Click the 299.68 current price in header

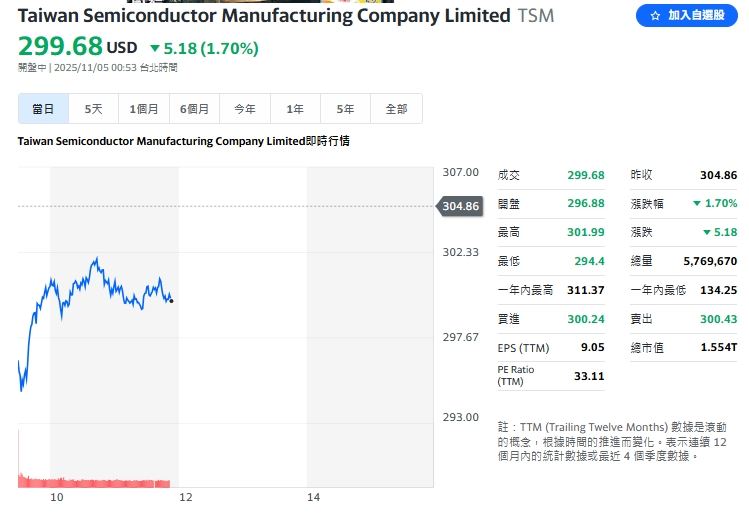(60, 47)
